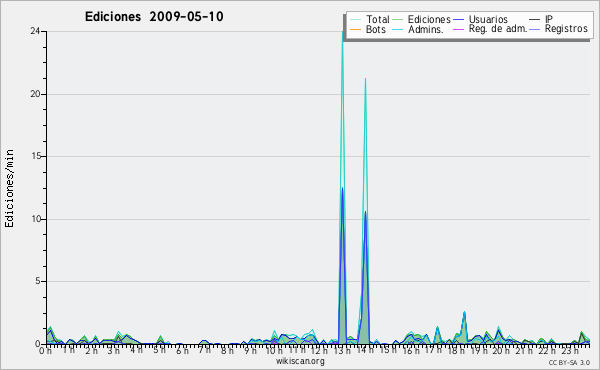Select the Admins. legend label
Image resolution: width=600 pixels, height=370 pixels.
point(426,29)
